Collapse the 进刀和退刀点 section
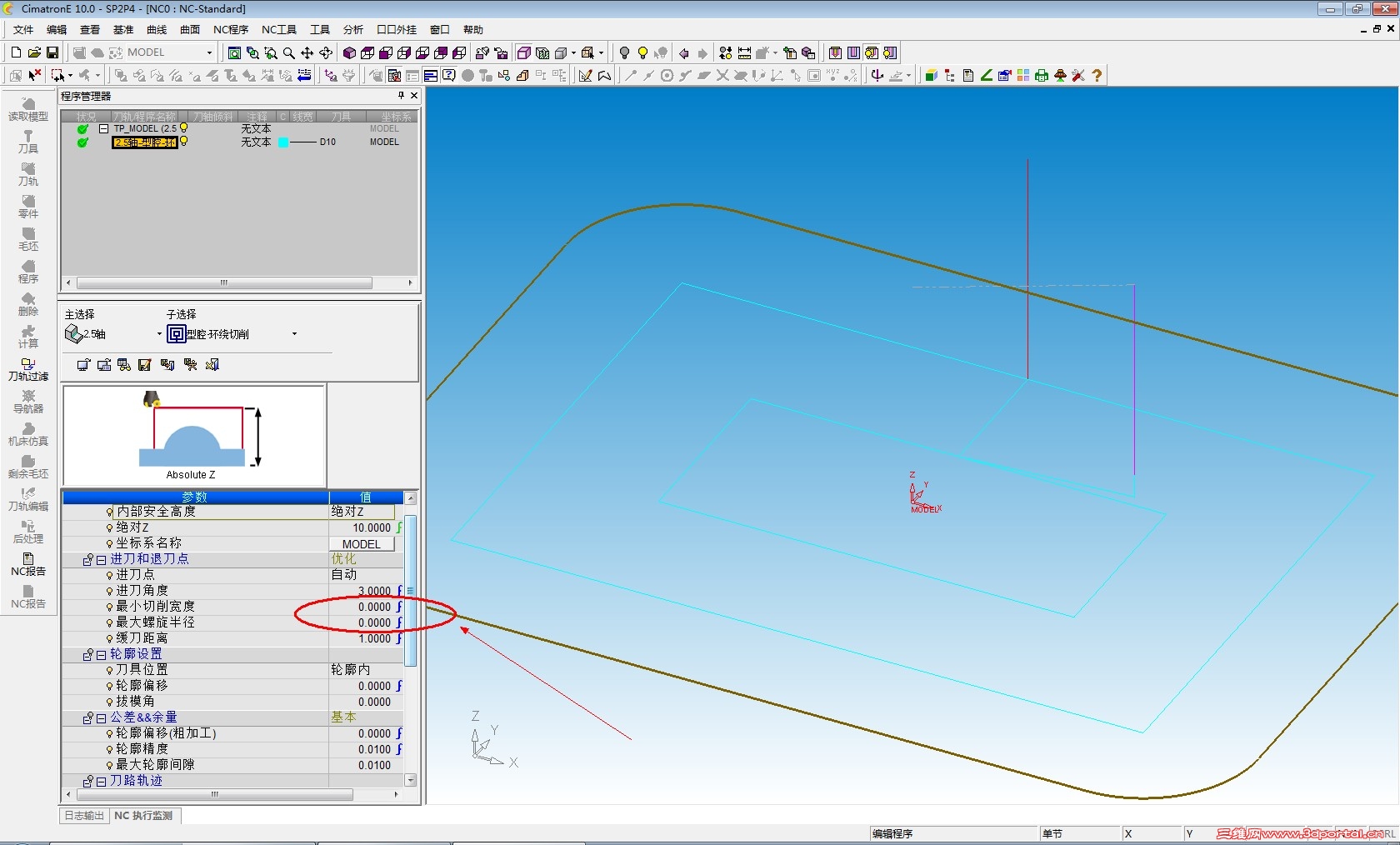Screen dimensions: 1400x845 tap(101, 560)
